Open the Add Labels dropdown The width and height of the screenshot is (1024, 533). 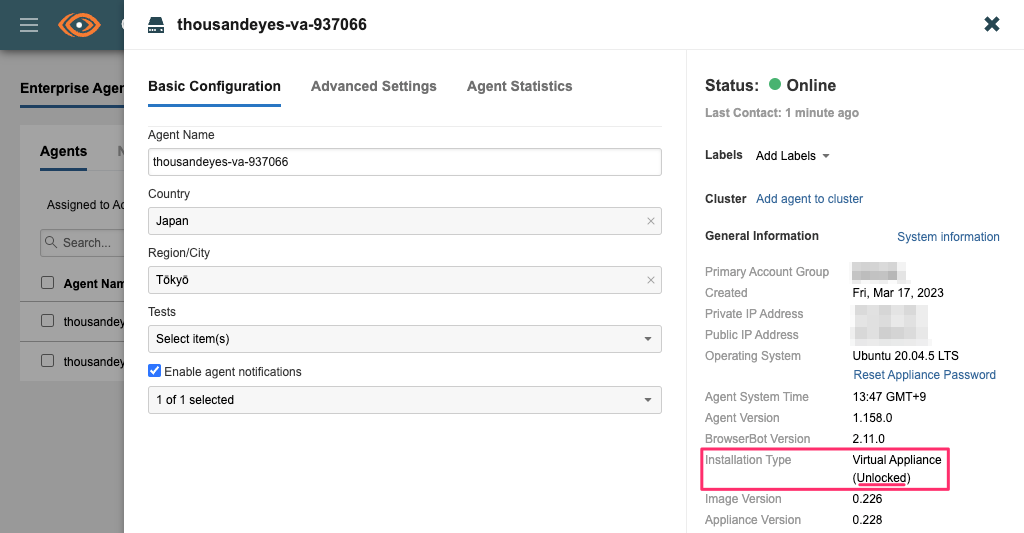point(792,155)
